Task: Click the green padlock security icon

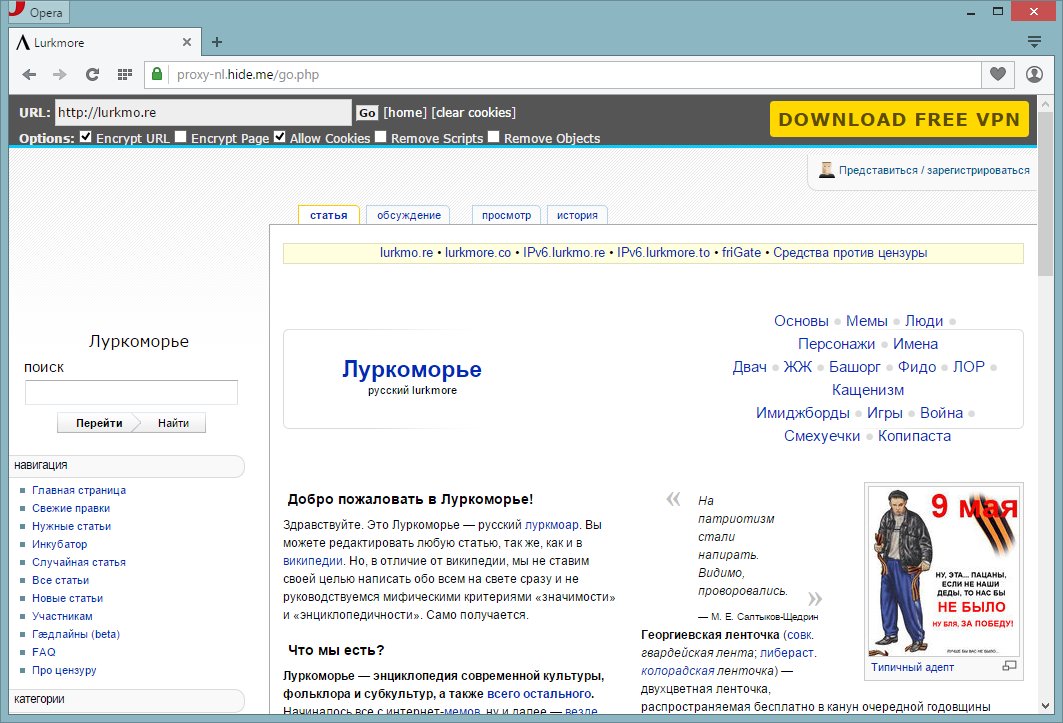Action: tap(155, 74)
